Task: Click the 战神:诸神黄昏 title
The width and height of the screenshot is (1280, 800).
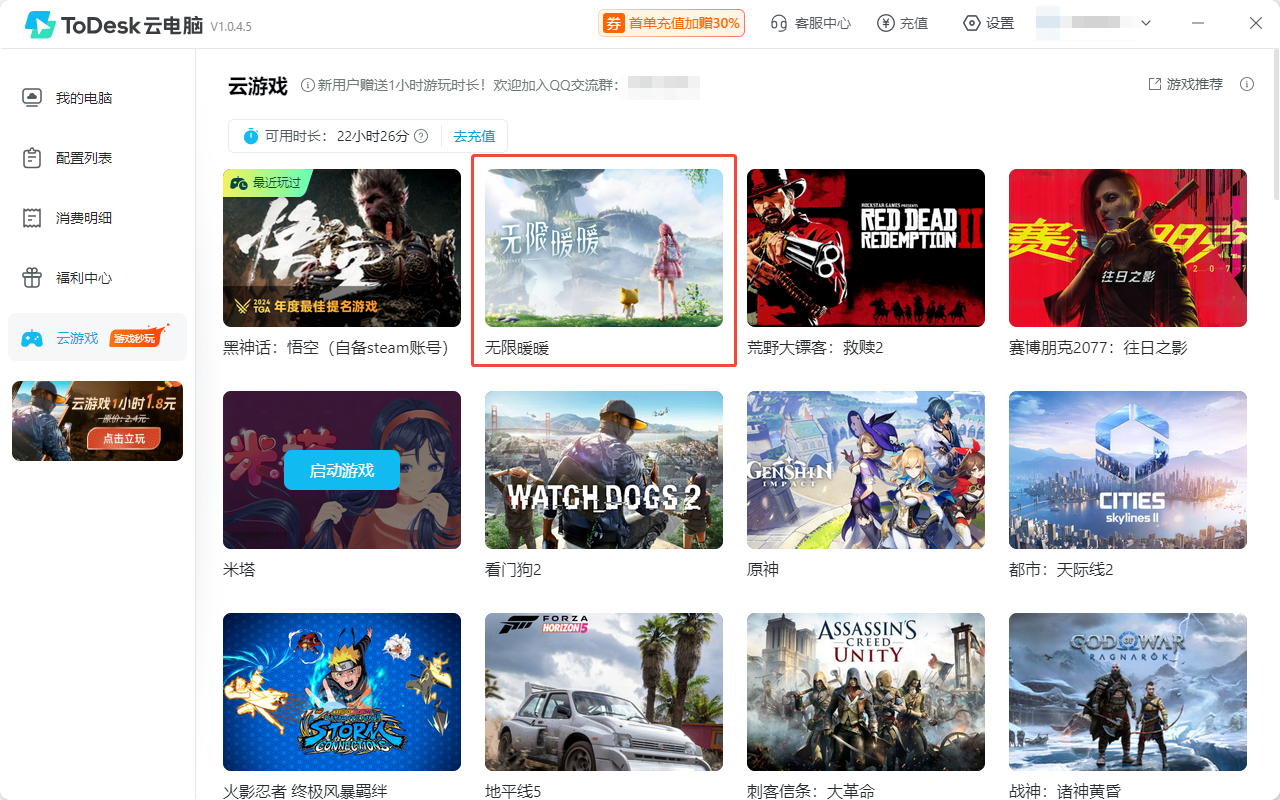Action: 1065,791
